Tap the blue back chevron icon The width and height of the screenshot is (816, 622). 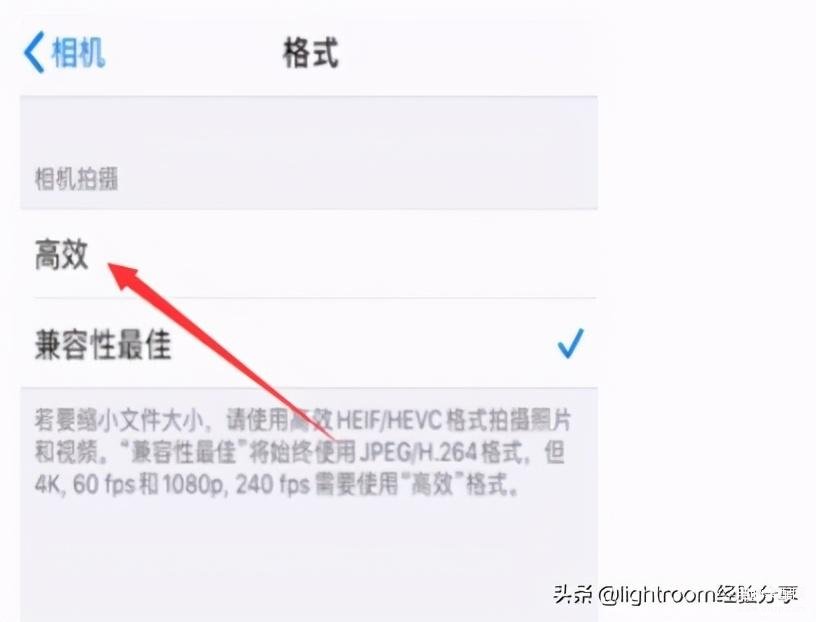point(34,52)
